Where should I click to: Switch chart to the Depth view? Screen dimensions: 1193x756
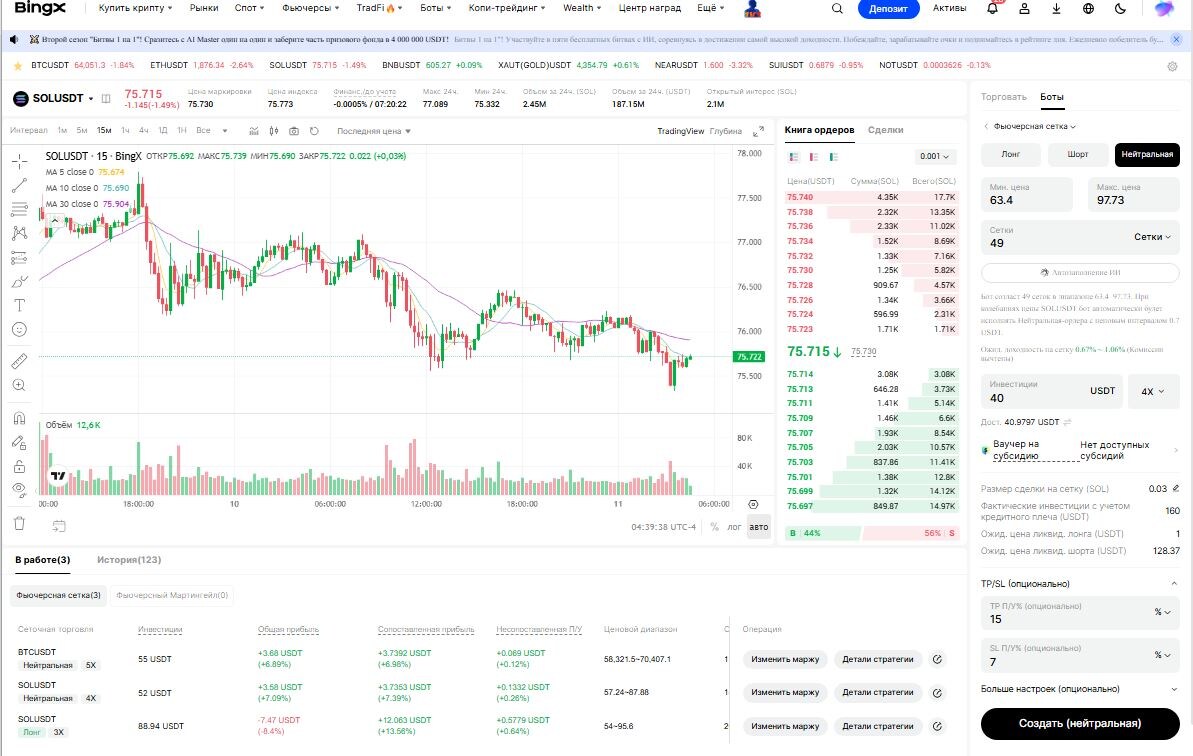pyautogui.click(x=725, y=131)
